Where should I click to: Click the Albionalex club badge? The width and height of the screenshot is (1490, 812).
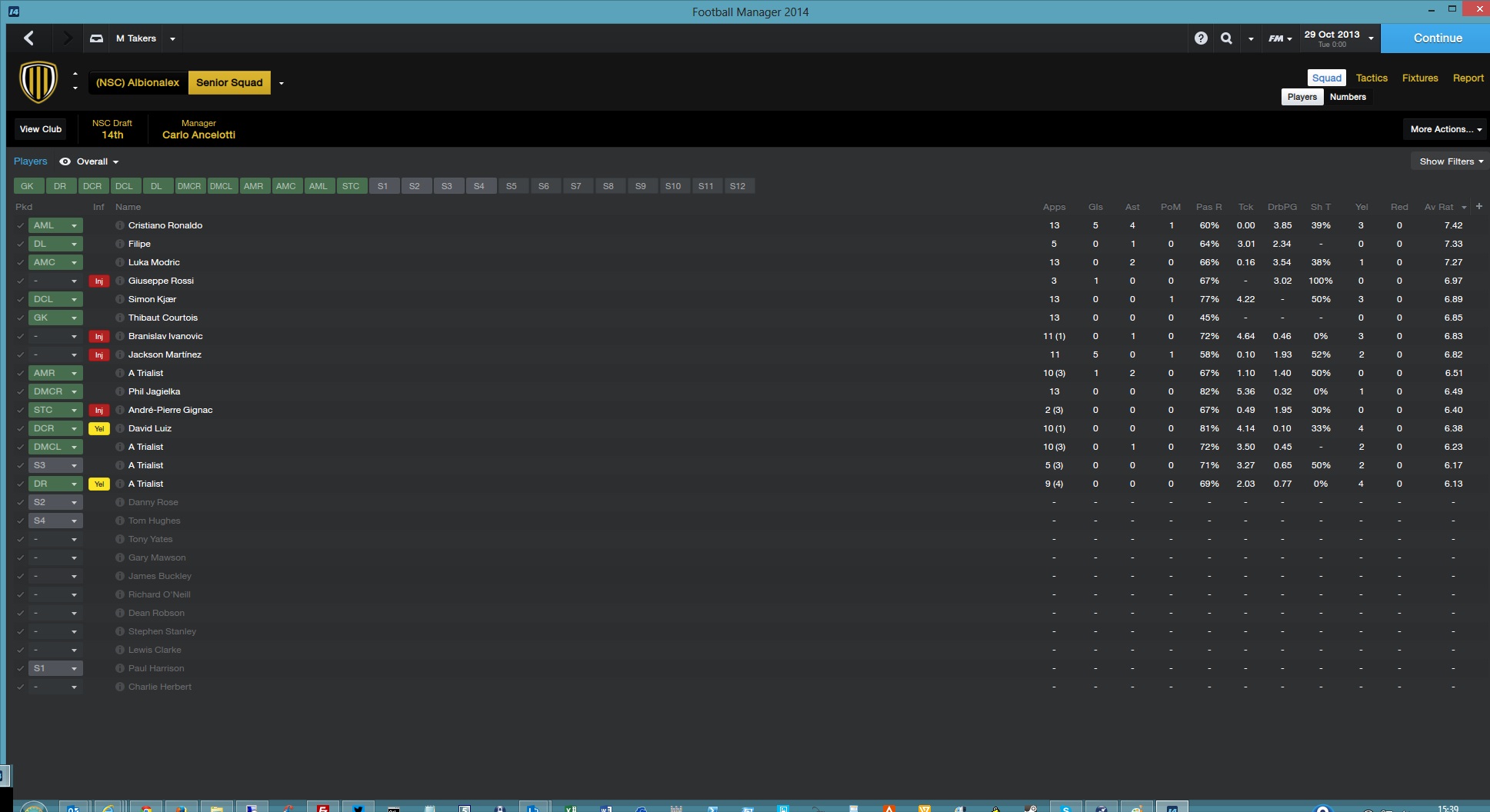tap(38, 82)
